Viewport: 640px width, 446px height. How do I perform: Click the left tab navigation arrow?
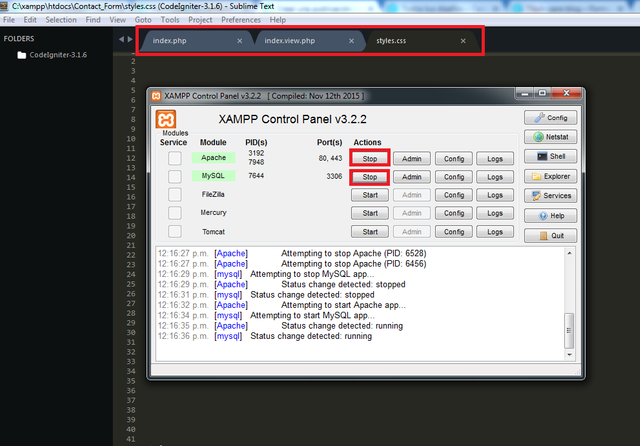121,39
